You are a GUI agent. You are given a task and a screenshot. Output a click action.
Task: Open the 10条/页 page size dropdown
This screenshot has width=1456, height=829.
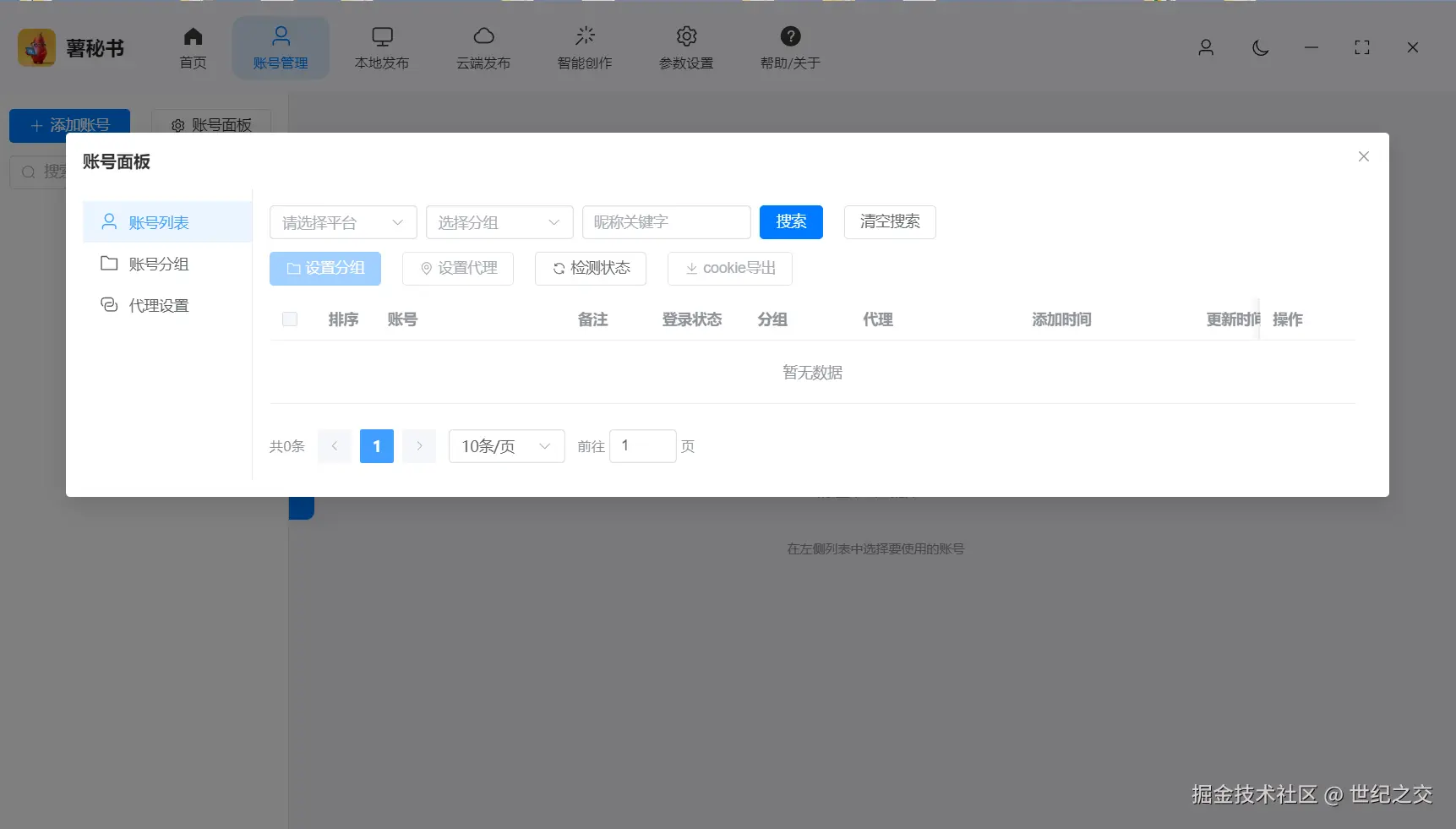coord(505,446)
